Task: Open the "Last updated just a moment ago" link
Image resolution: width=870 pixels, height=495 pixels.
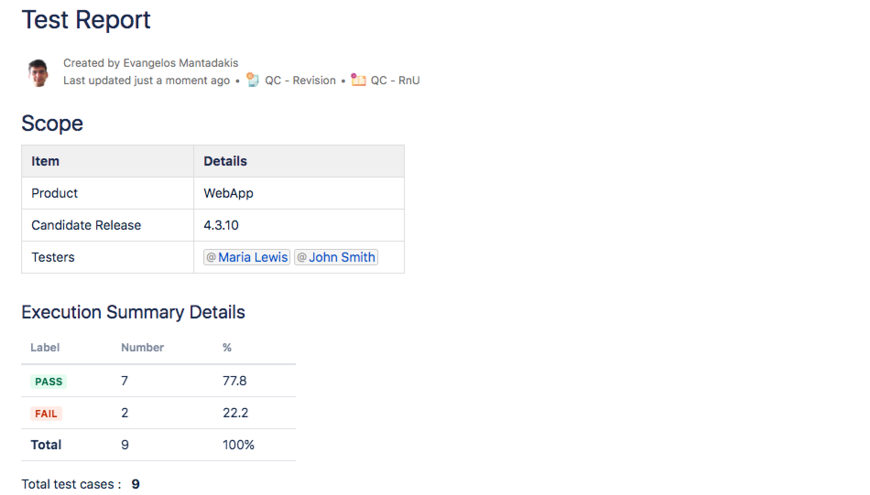Action: click(x=146, y=80)
